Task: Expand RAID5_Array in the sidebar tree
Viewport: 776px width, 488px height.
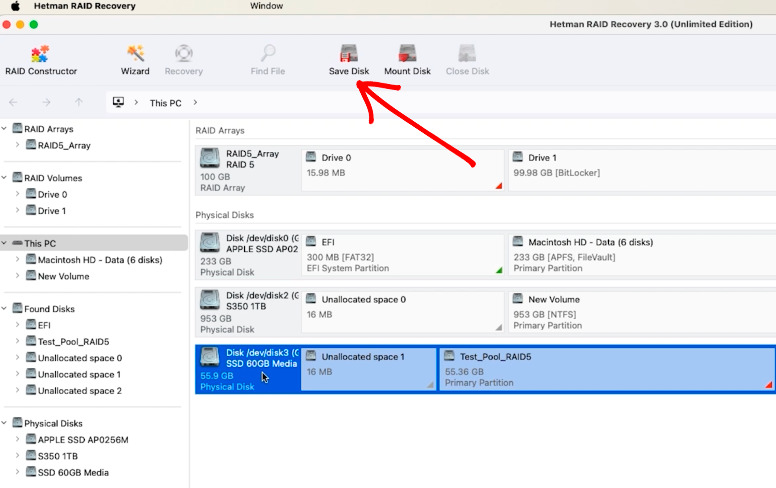Action: click(x=17, y=145)
